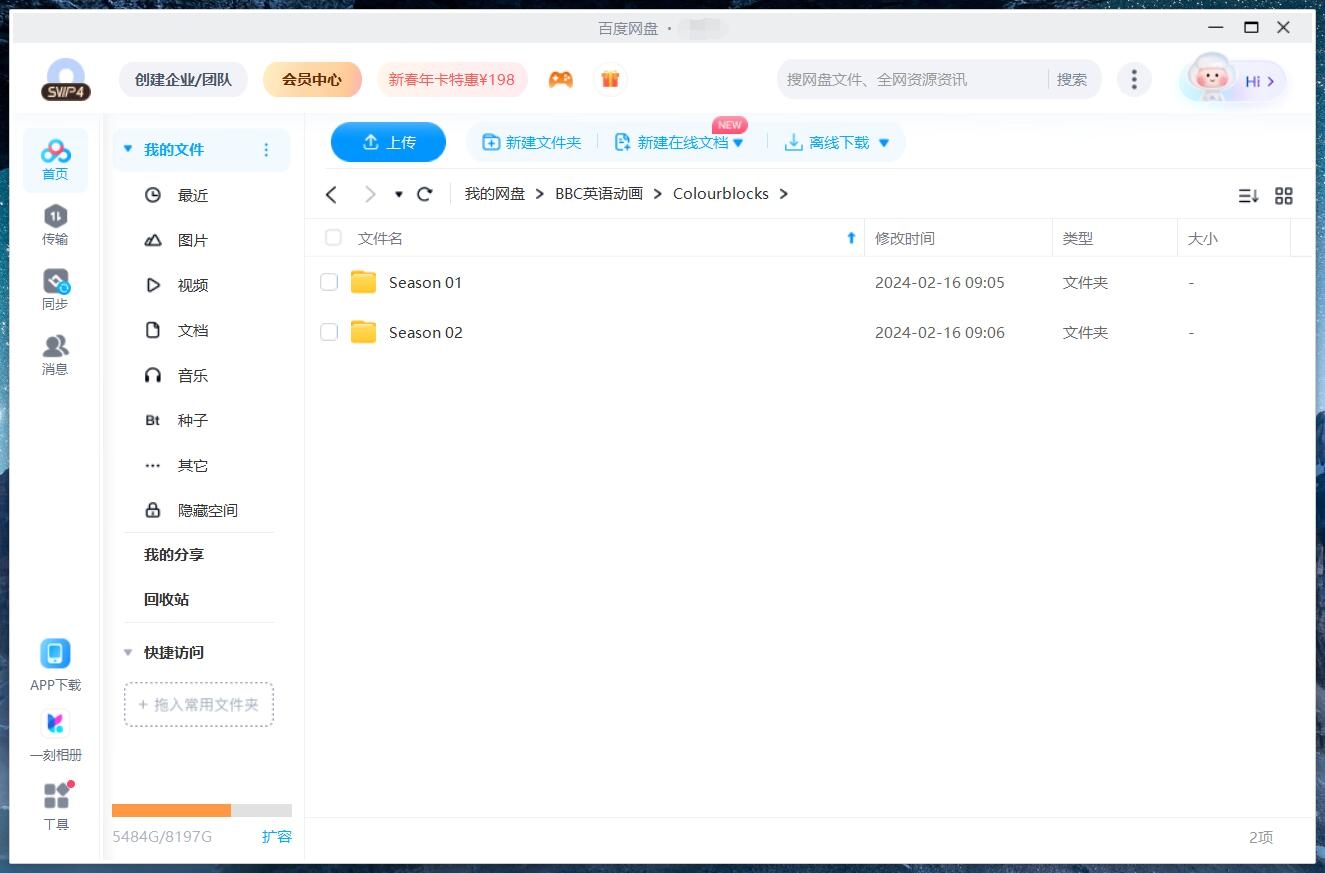Screen dimensions: 1325x873
Task: Open 会员中心 button
Action: click(312, 79)
